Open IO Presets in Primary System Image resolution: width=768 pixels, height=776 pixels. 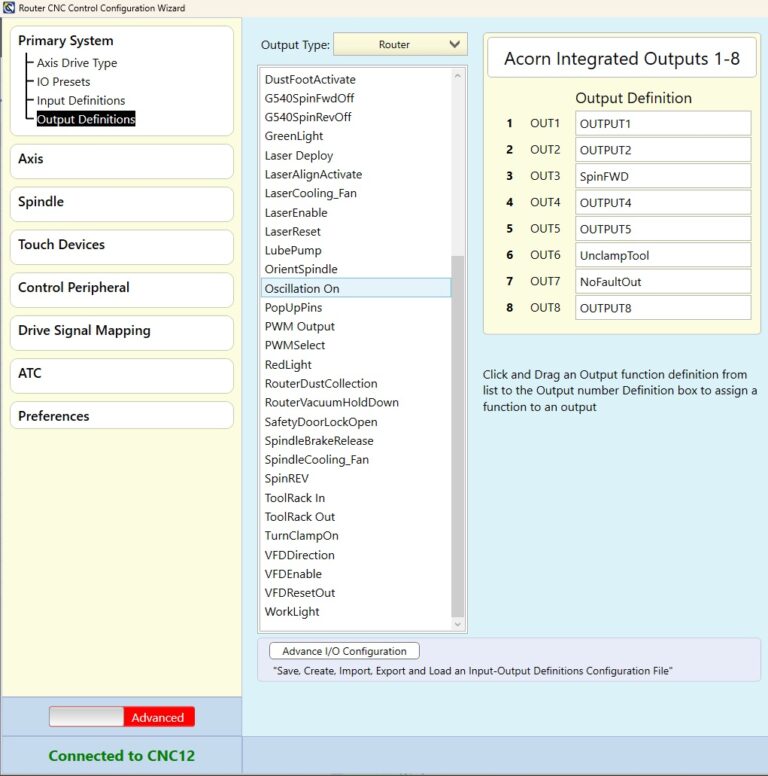tap(63, 82)
